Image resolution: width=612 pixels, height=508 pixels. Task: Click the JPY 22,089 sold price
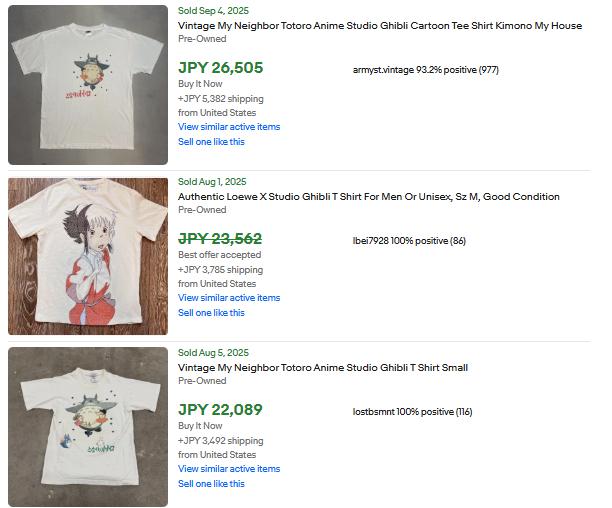coord(220,410)
